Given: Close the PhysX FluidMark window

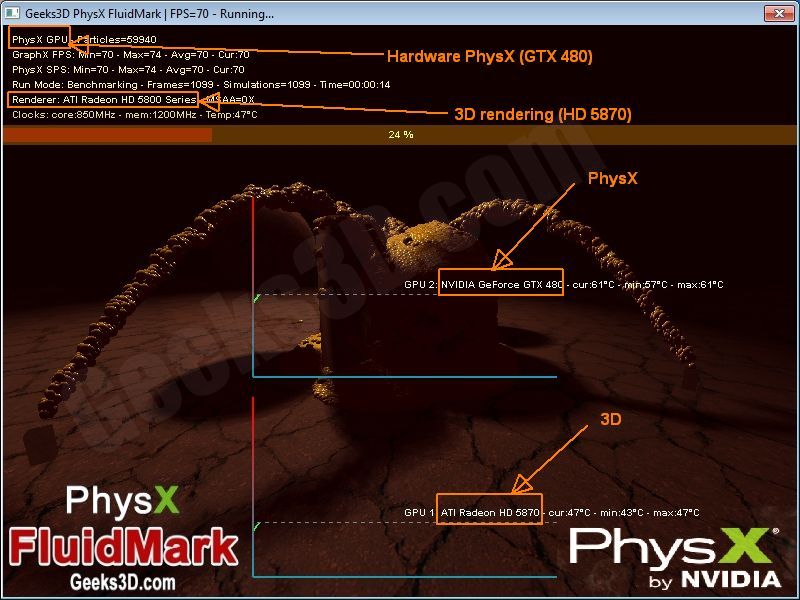Looking at the screenshot, I should pos(779,13).
